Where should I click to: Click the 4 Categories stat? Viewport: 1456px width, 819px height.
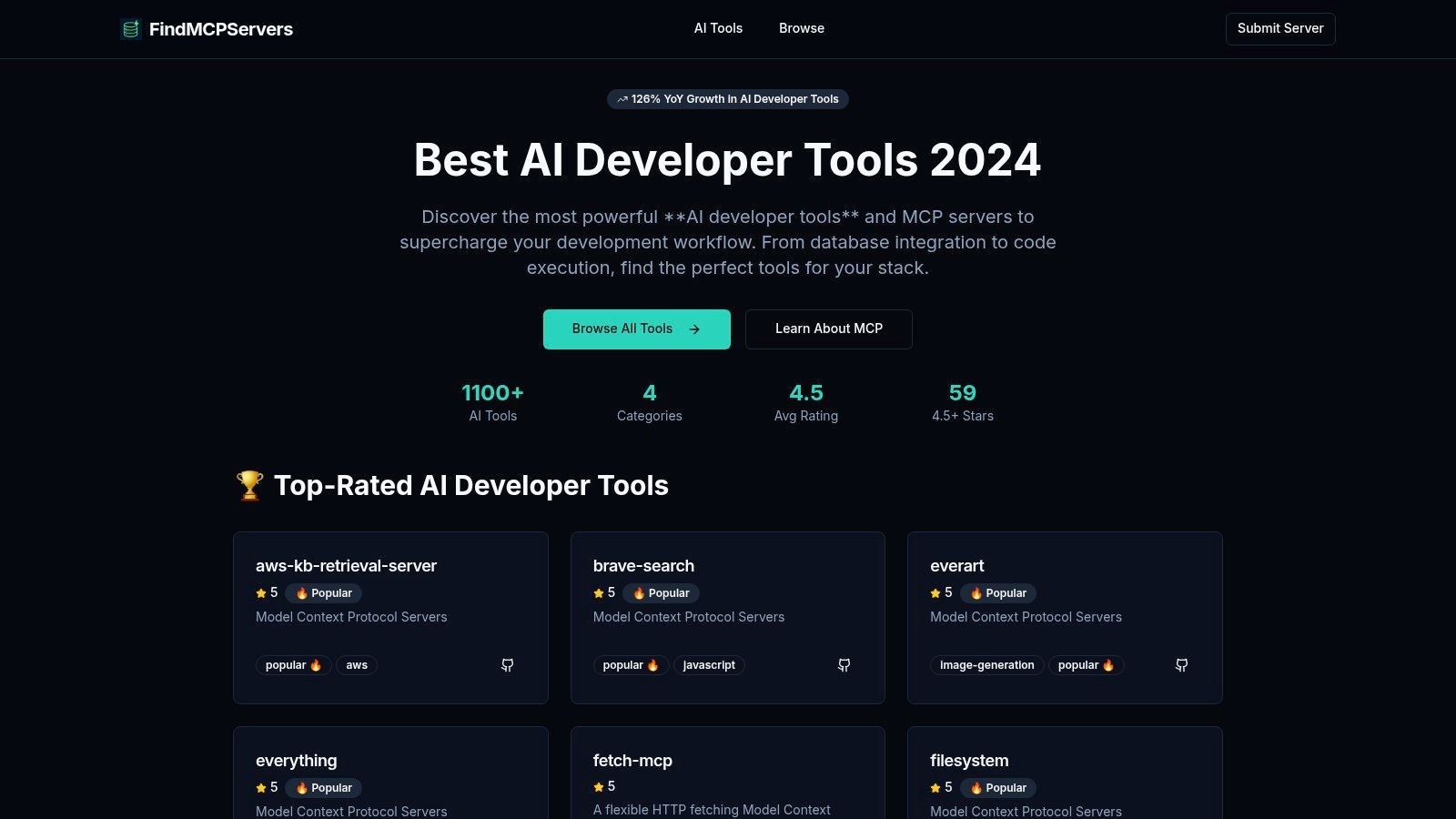coord(650,403)
